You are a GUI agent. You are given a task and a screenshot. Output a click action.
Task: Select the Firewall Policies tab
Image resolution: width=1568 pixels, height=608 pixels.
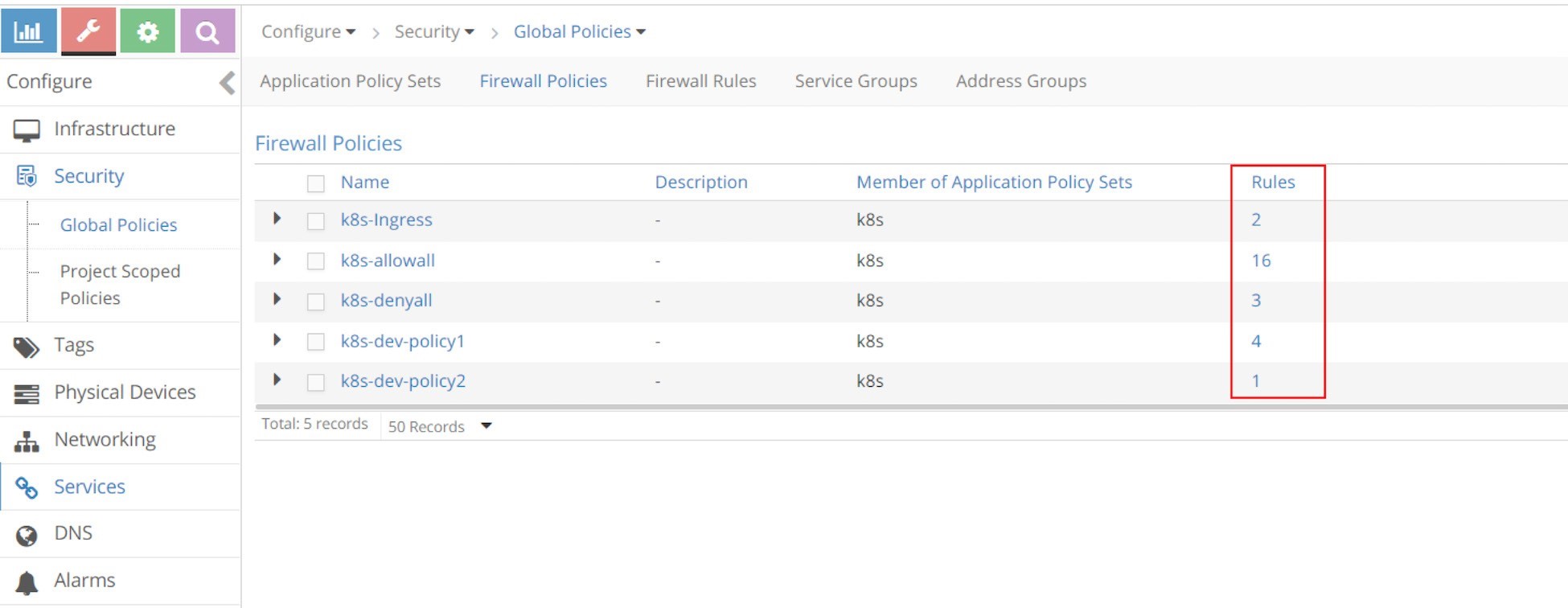tap(543, 81)
